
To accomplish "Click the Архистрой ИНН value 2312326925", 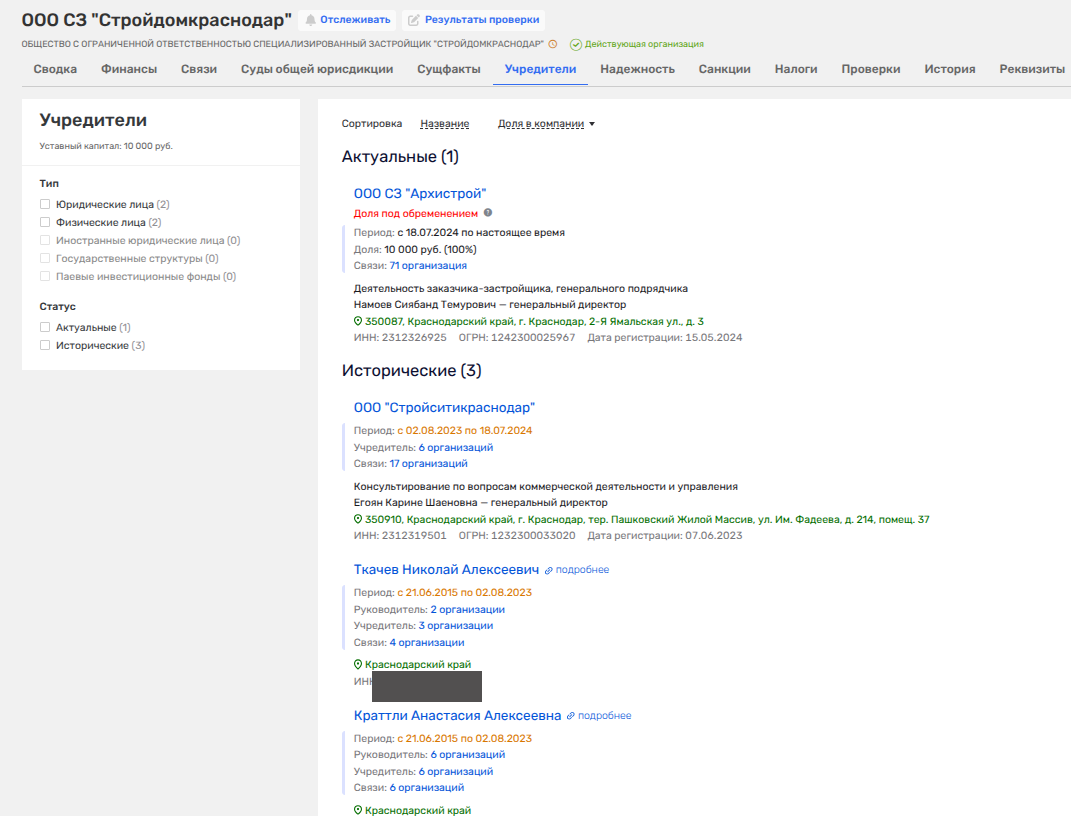I will tap(414, 337).
